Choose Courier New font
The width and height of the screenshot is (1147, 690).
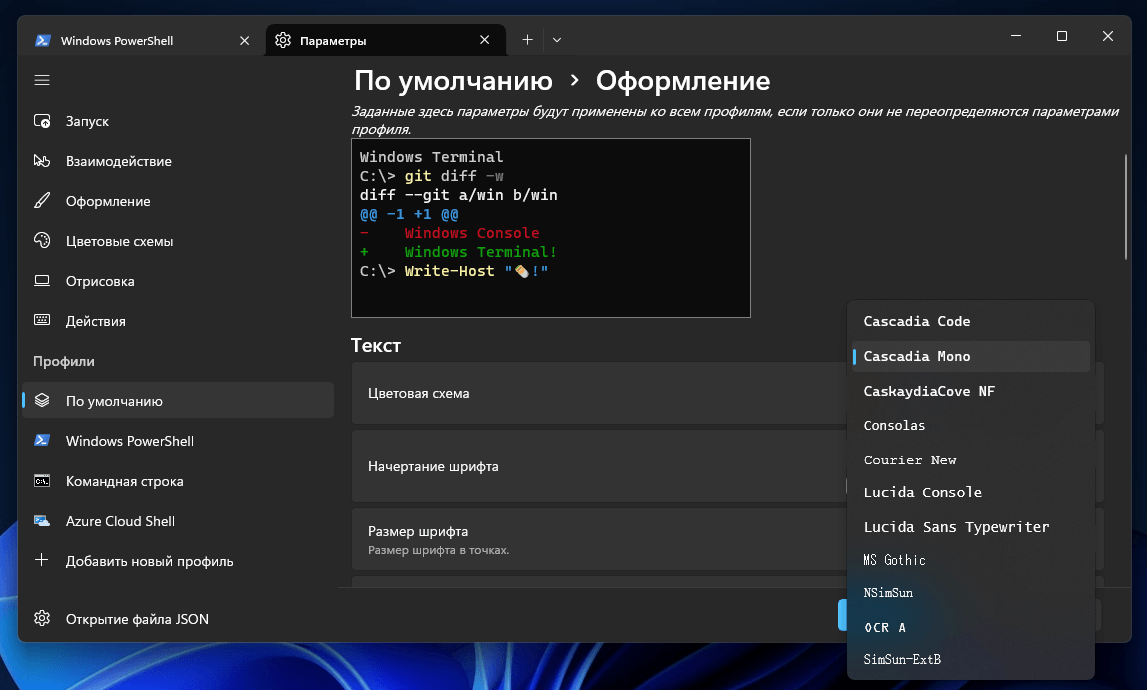point(971,460)
